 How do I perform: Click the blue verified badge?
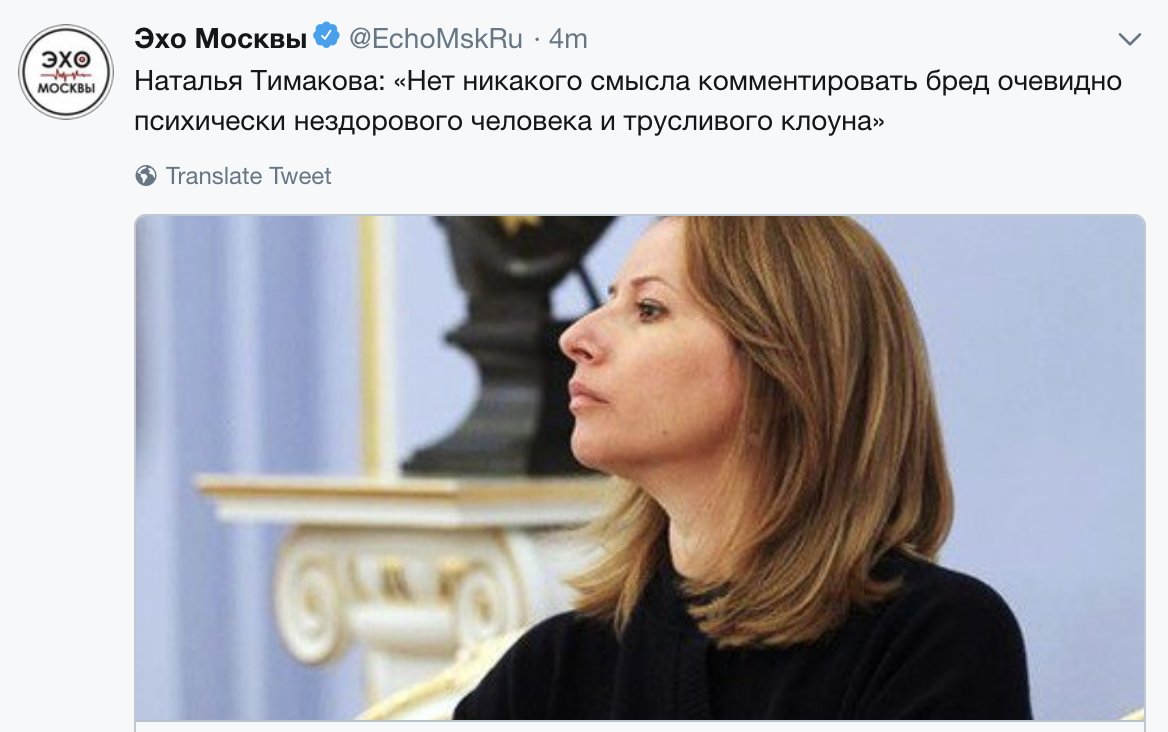(x=326, y=36)
